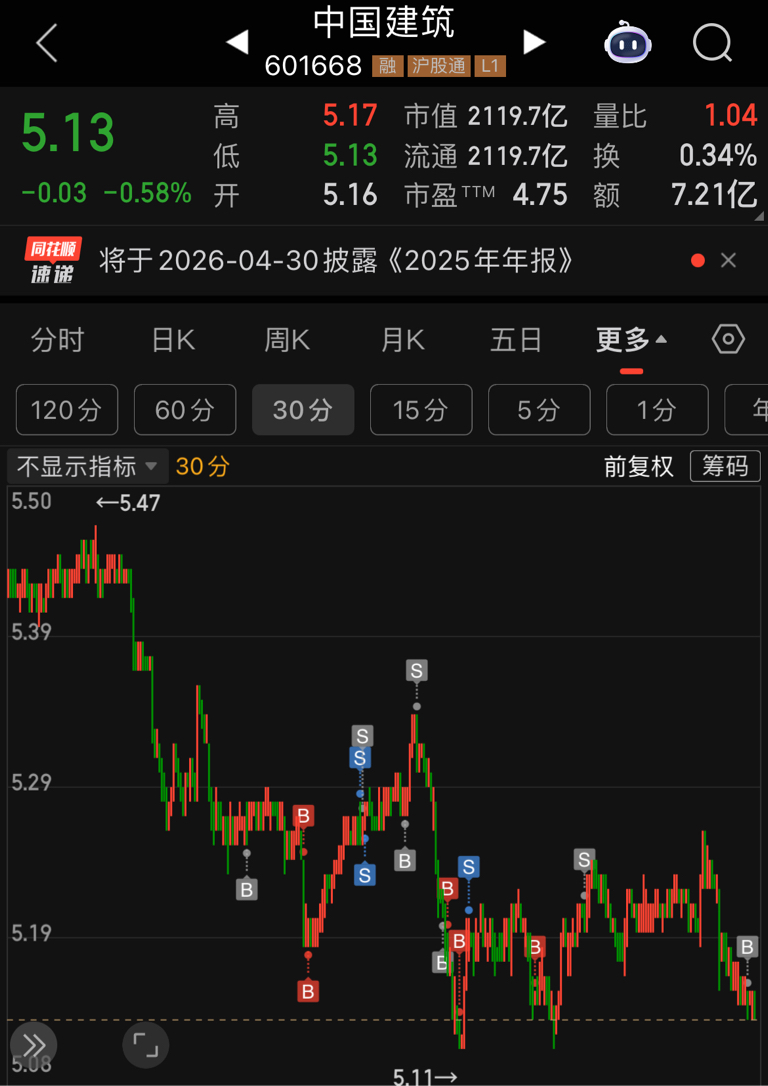Tap the turnover rate 0.34%
This screenshot has width=768, height=1086.
point(718,156)
